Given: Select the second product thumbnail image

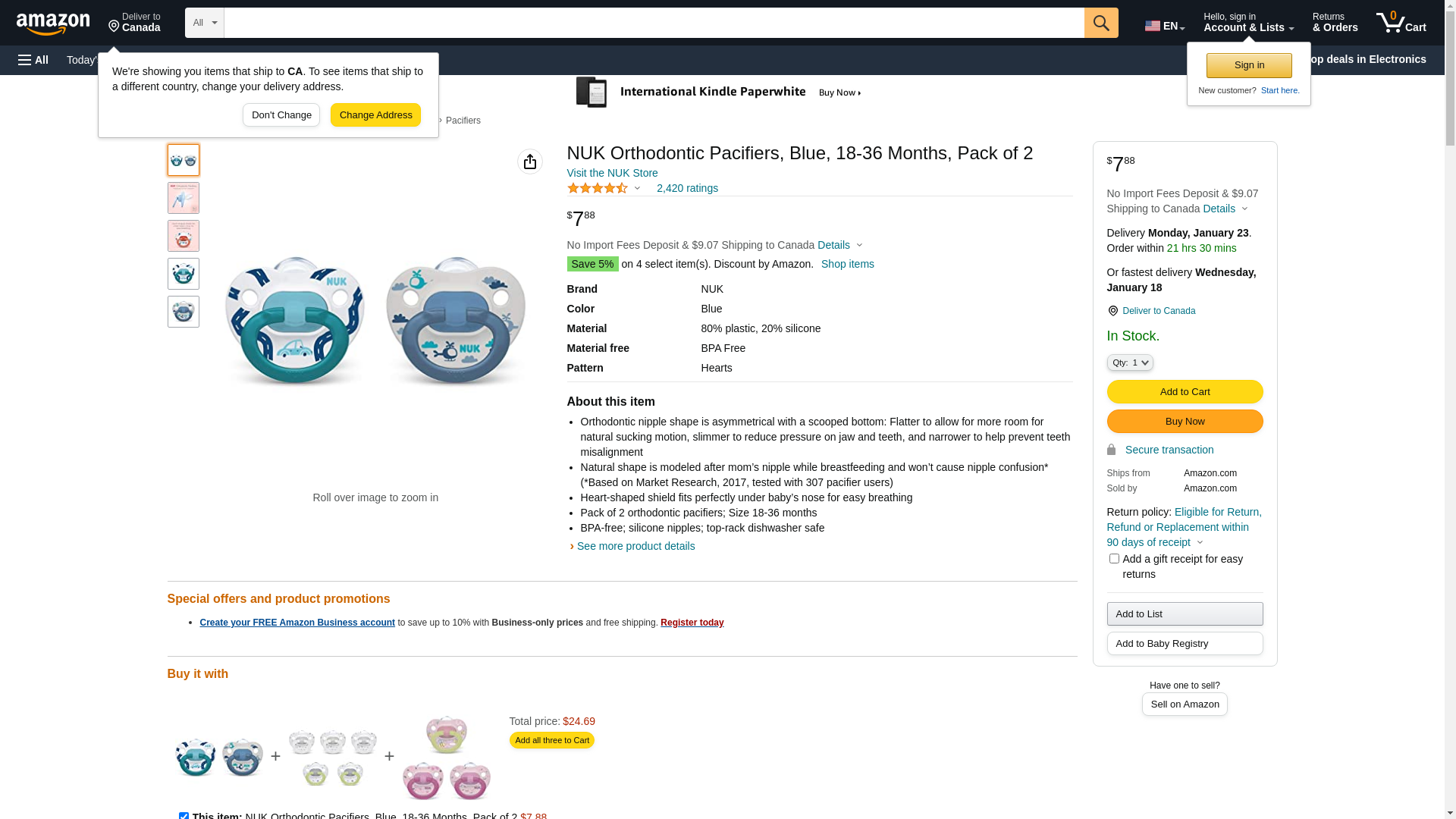Looking at the screenshot, I should tap(184, 198).
